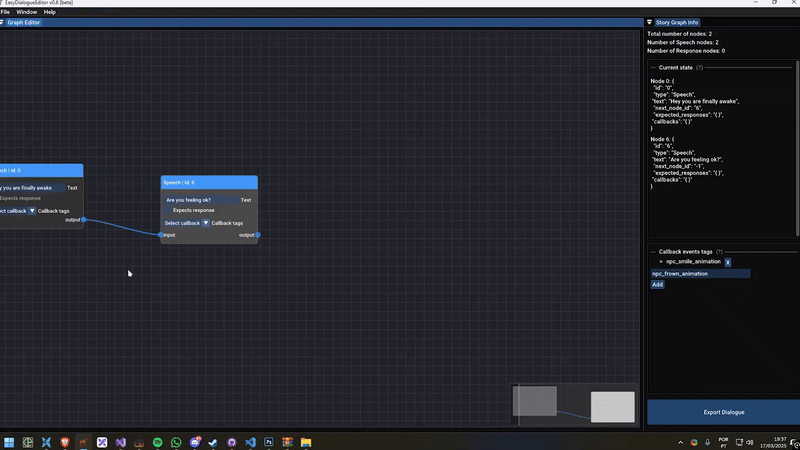This screenshot has height=450, width=800.
Task: Open Spotify from the taskbar
Action: pos(158,442)
